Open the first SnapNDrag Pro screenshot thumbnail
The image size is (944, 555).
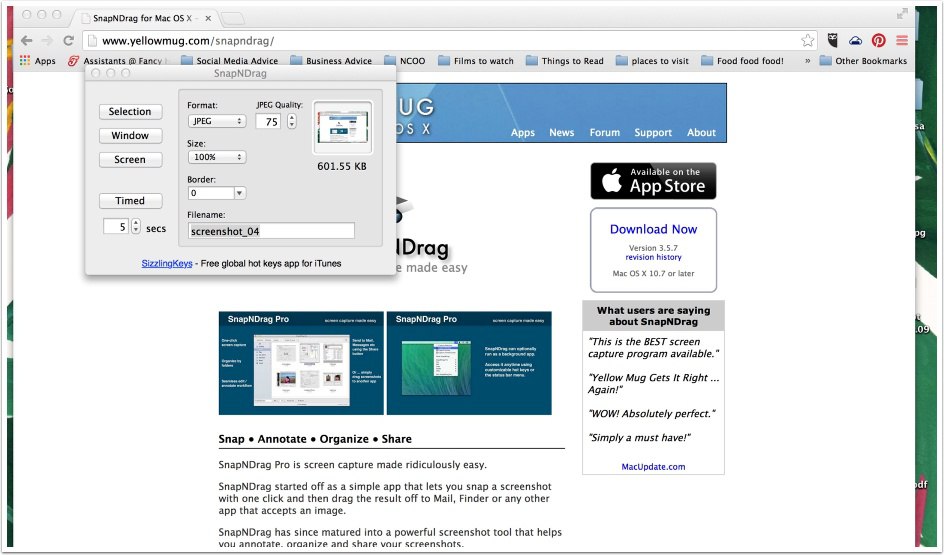(301, 363)
